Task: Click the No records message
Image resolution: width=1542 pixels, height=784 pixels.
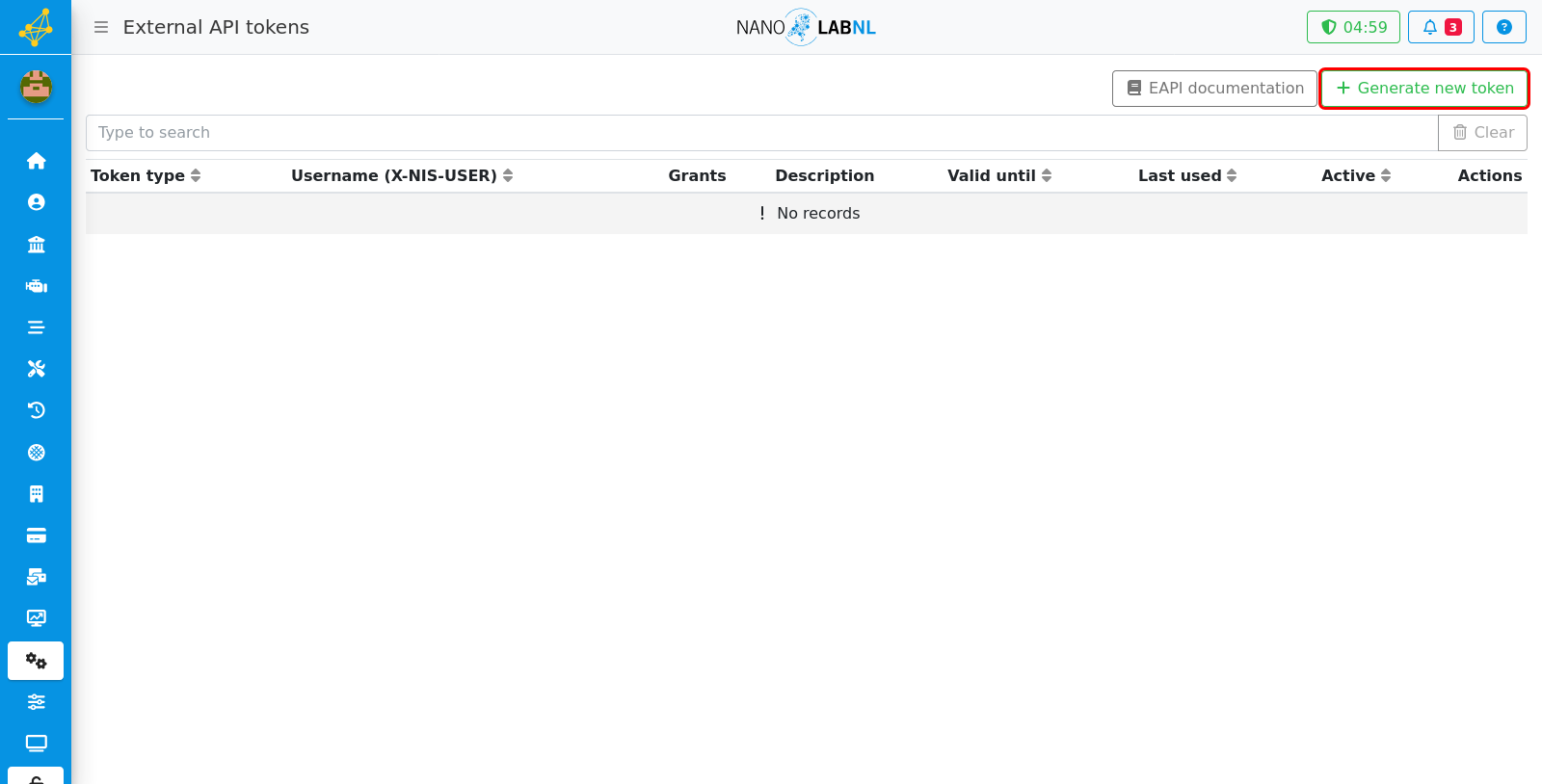Action: 809,214
